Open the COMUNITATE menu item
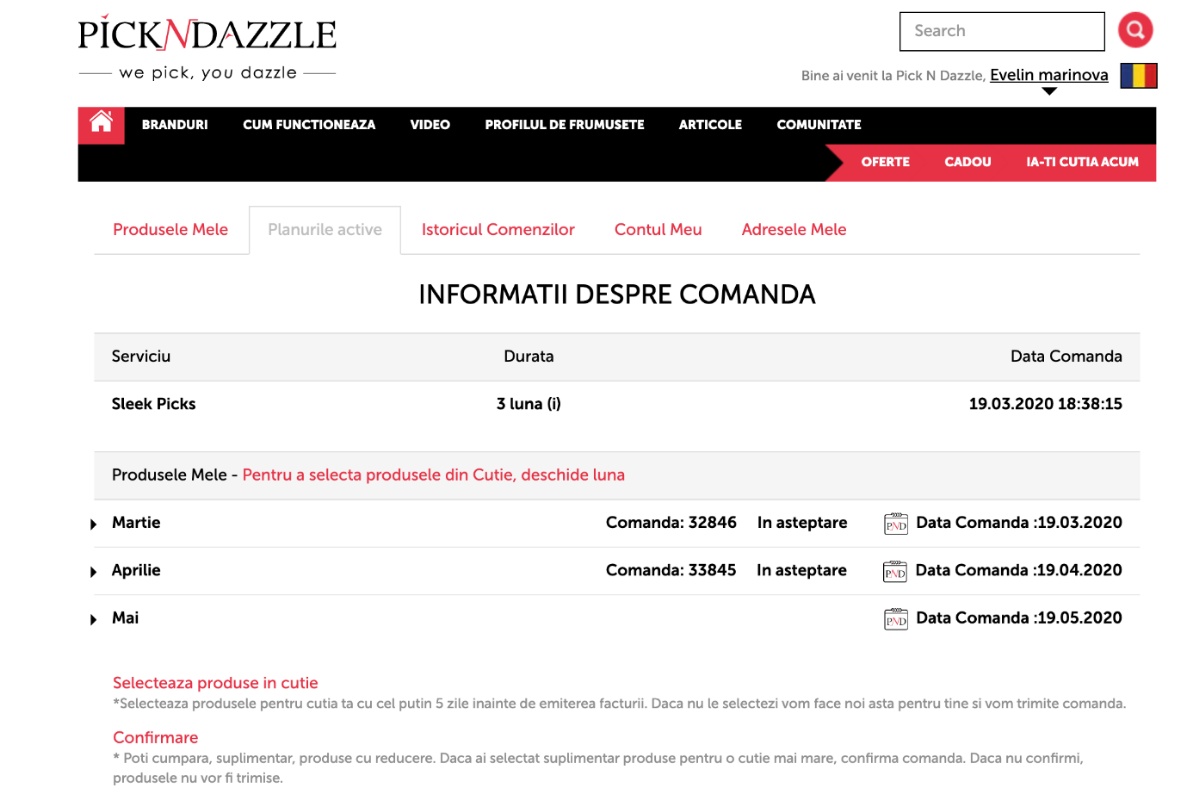 [819, 125]
